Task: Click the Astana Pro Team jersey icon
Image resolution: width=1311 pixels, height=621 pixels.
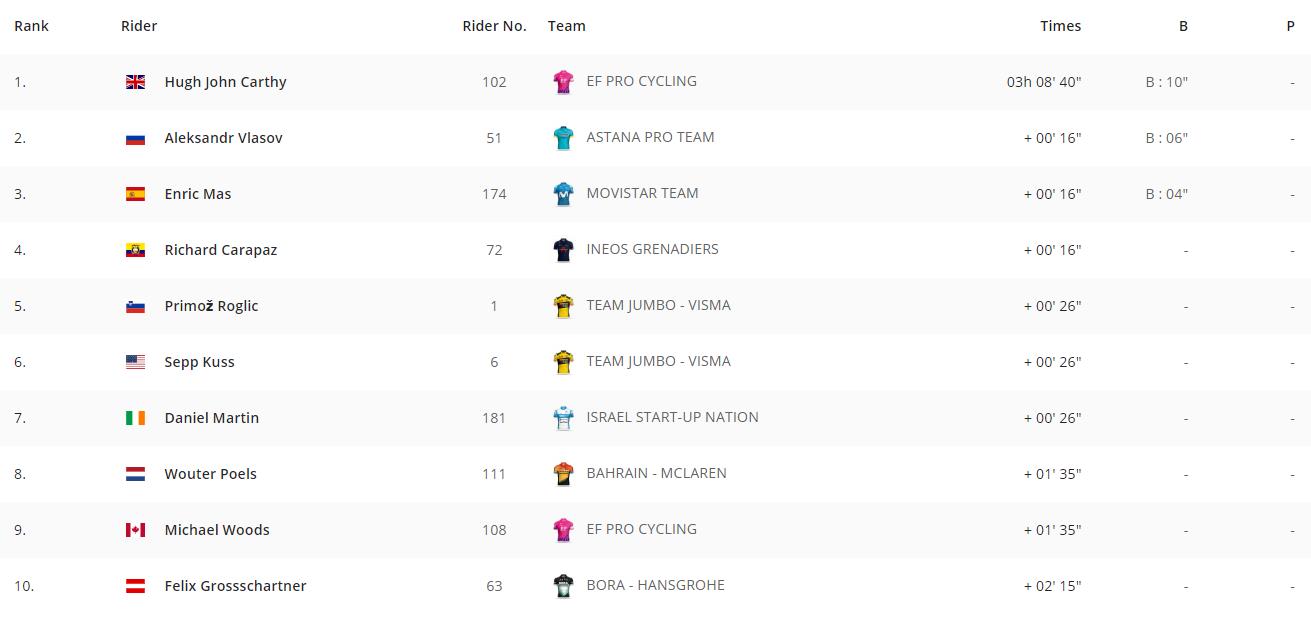Action: pos(563,138)
